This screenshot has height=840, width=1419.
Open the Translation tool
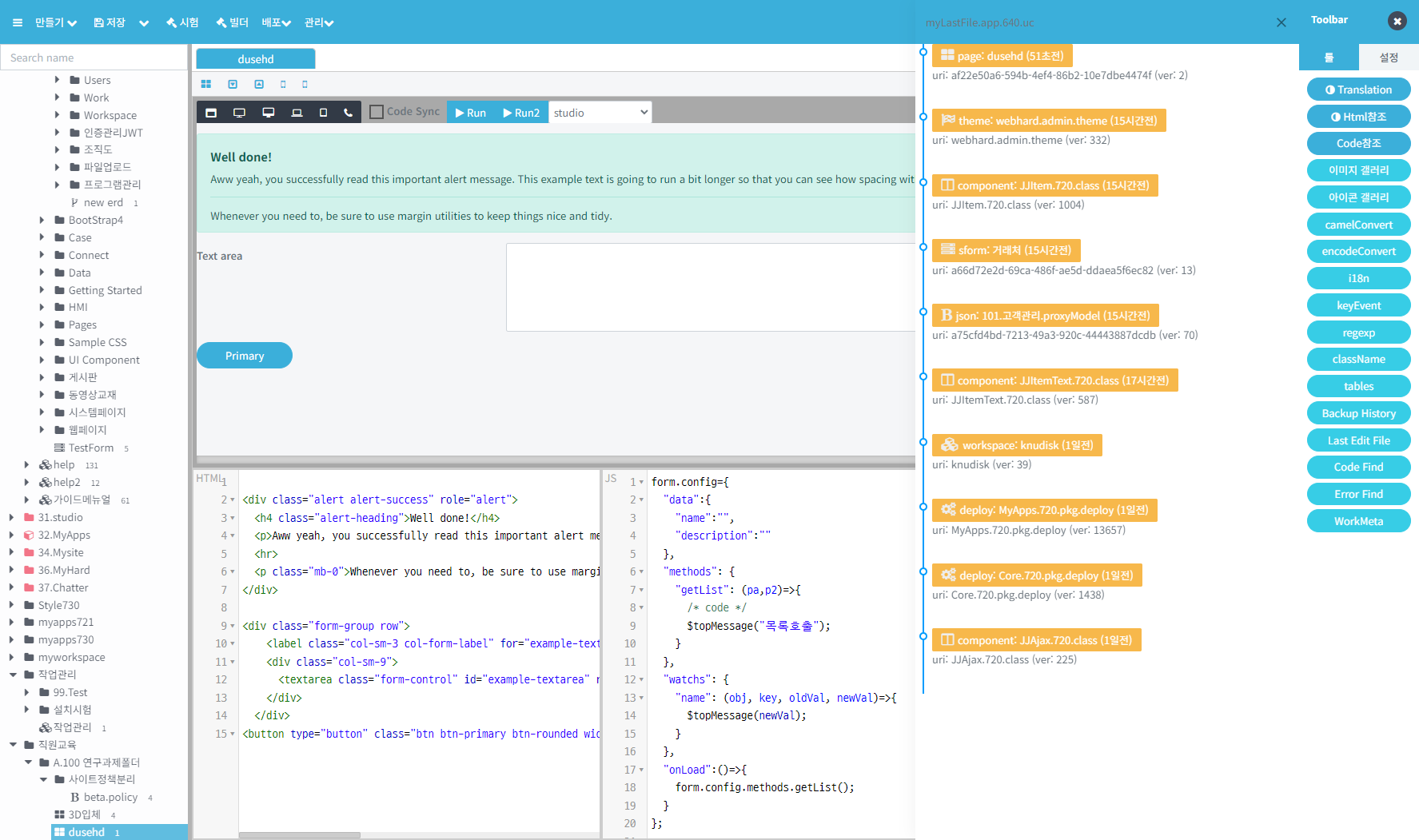pyautogui.click(x=1358, y=90)
